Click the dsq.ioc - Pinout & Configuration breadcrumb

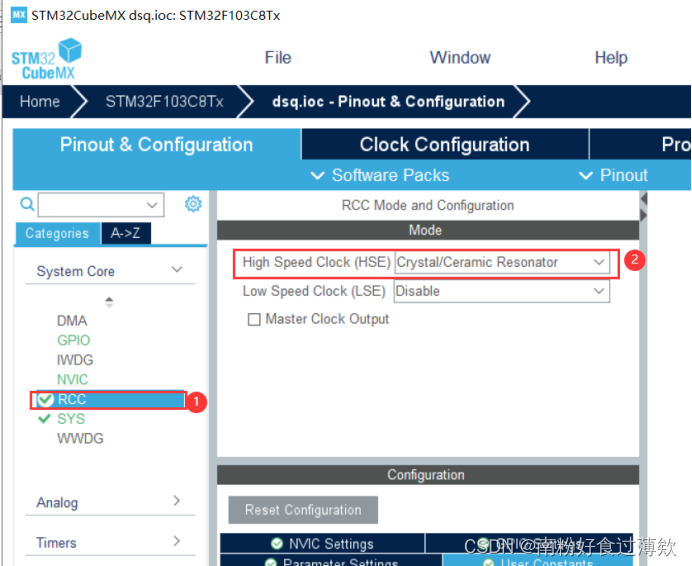[x=388, y=102]
